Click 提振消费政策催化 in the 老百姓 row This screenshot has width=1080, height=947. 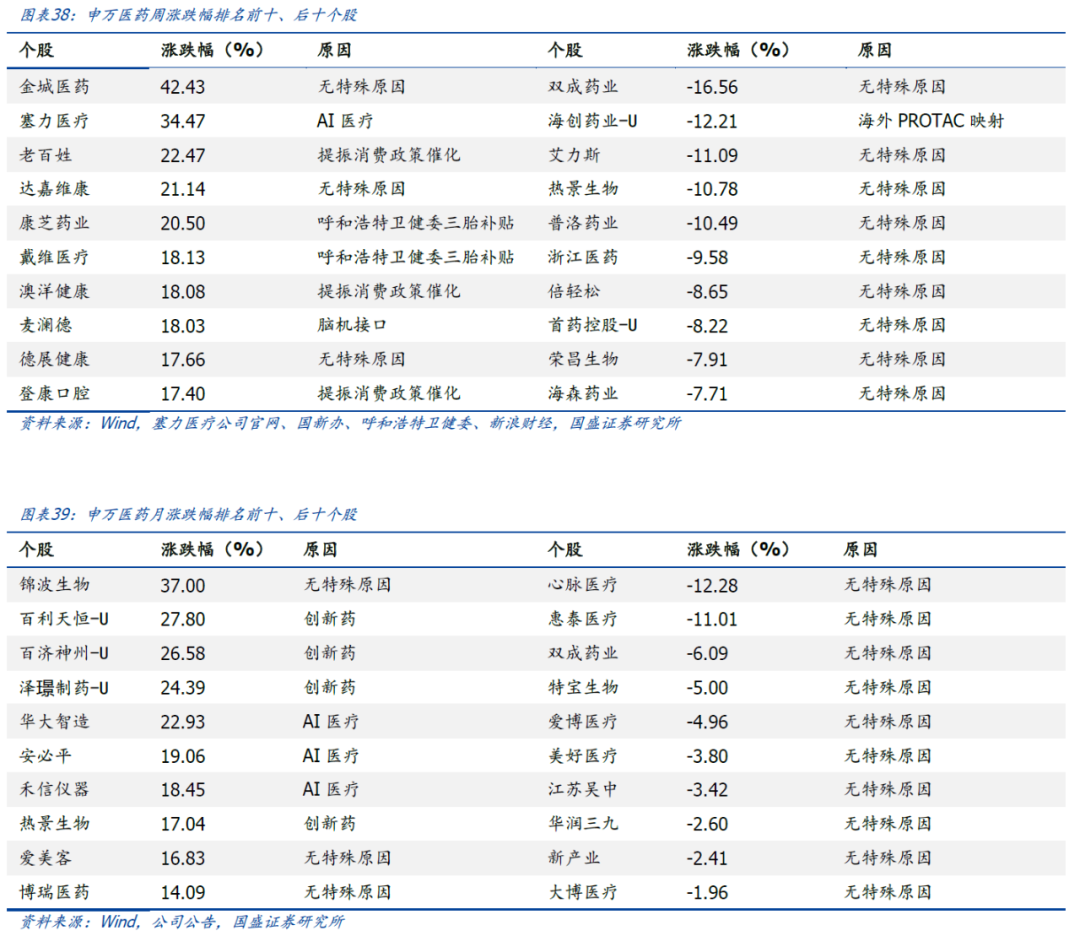pos(389,155)
